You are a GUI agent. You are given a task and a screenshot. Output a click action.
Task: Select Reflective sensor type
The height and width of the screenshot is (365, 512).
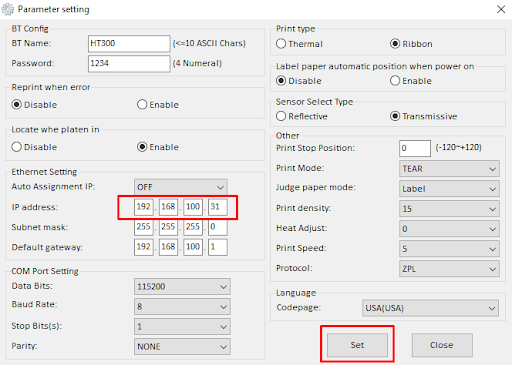[302, 116]
